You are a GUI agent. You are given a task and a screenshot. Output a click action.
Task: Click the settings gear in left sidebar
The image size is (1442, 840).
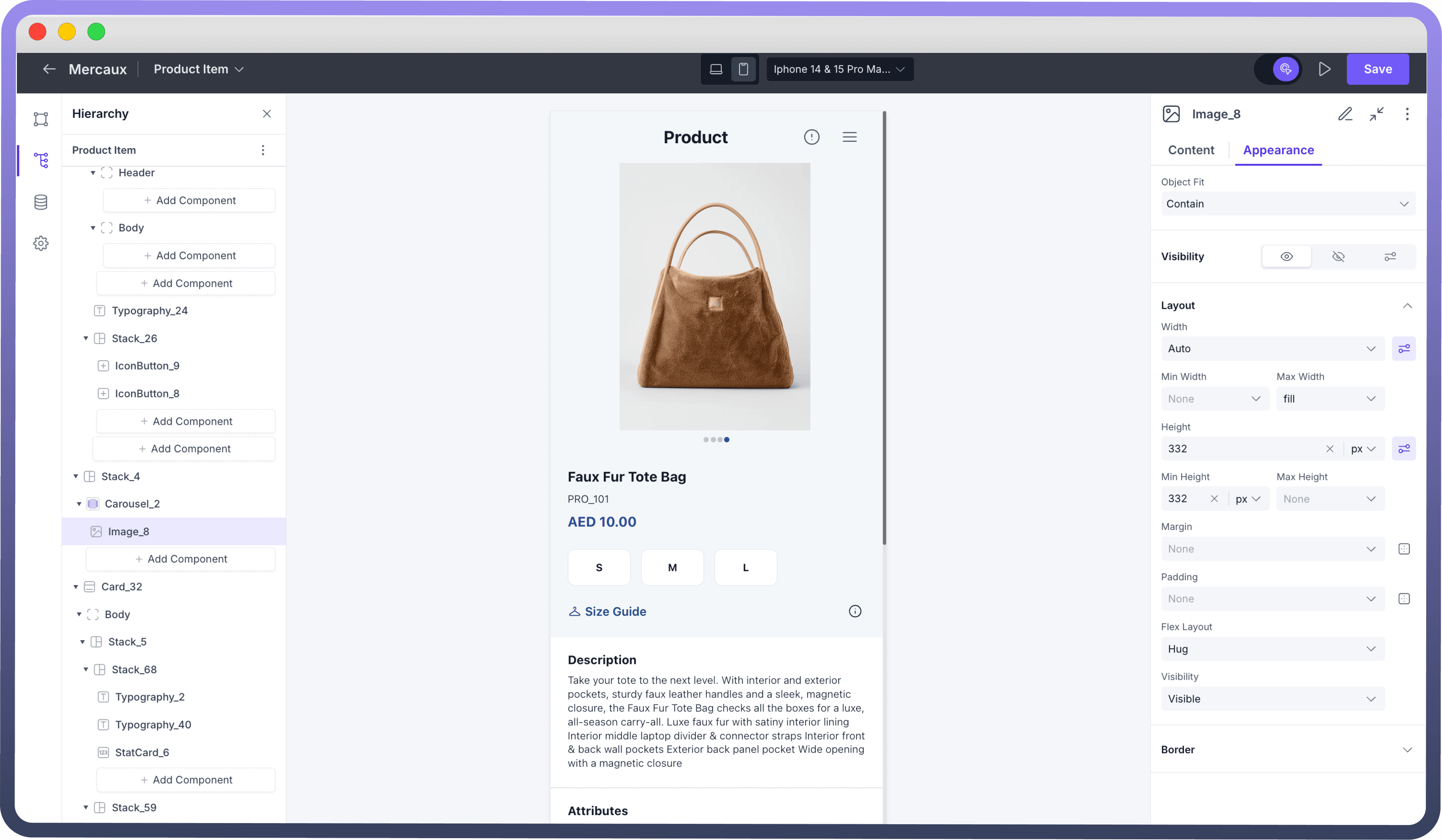click(x=41, y=244)
